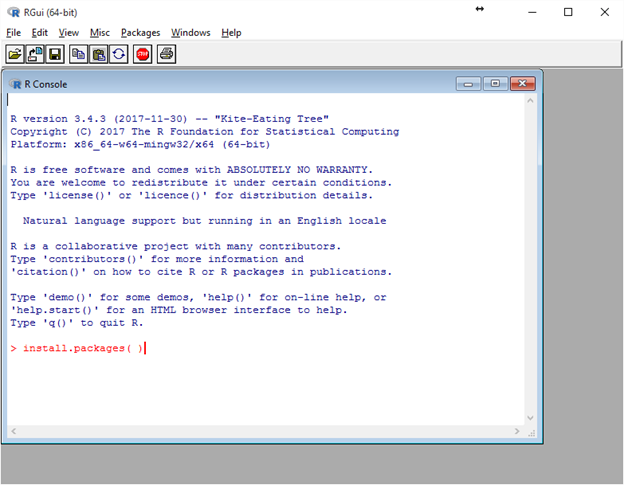
Task: Click the Save workspace floppy icon
Action: pyautogui.click(x=55, y=54)
